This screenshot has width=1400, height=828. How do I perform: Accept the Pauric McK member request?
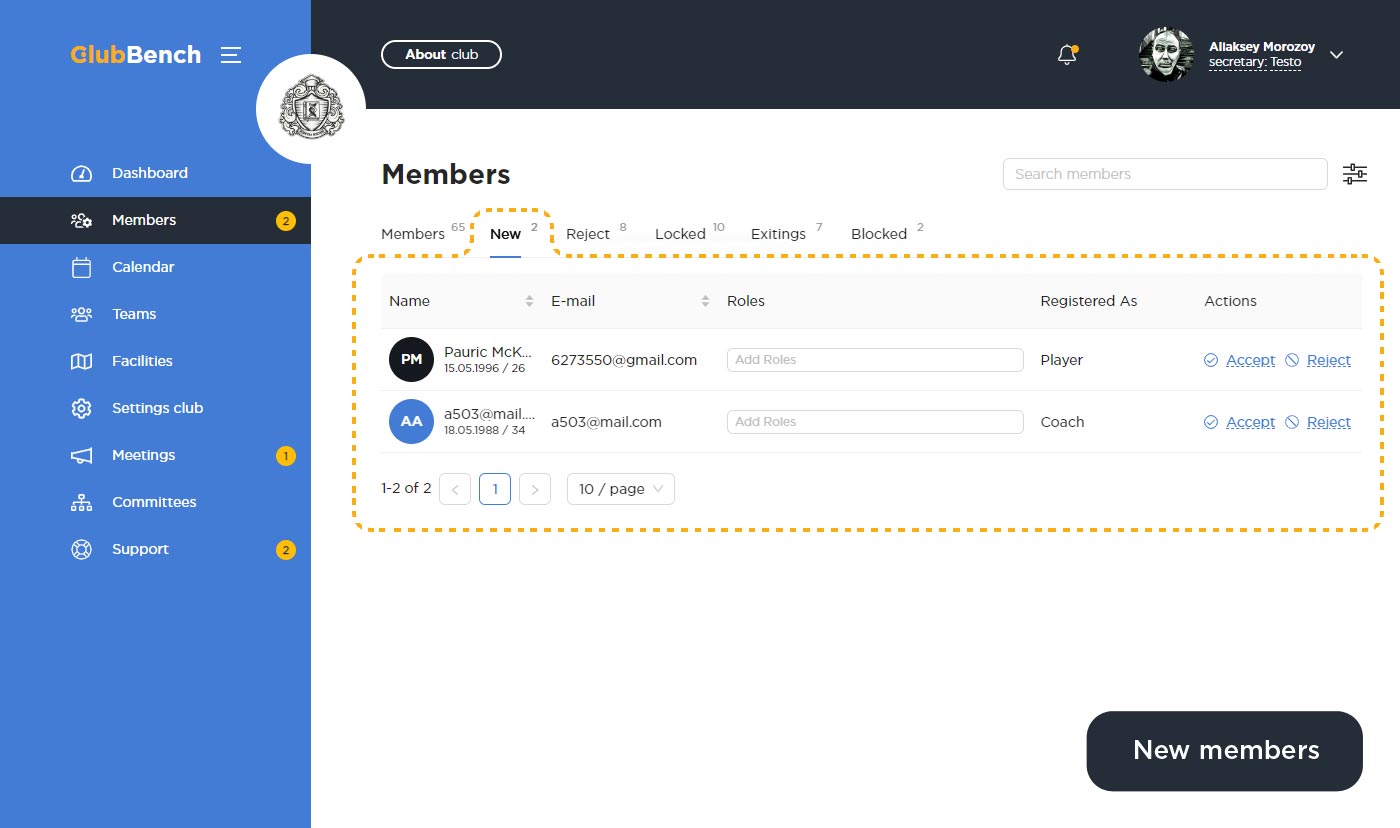(x=1250, y=360)
